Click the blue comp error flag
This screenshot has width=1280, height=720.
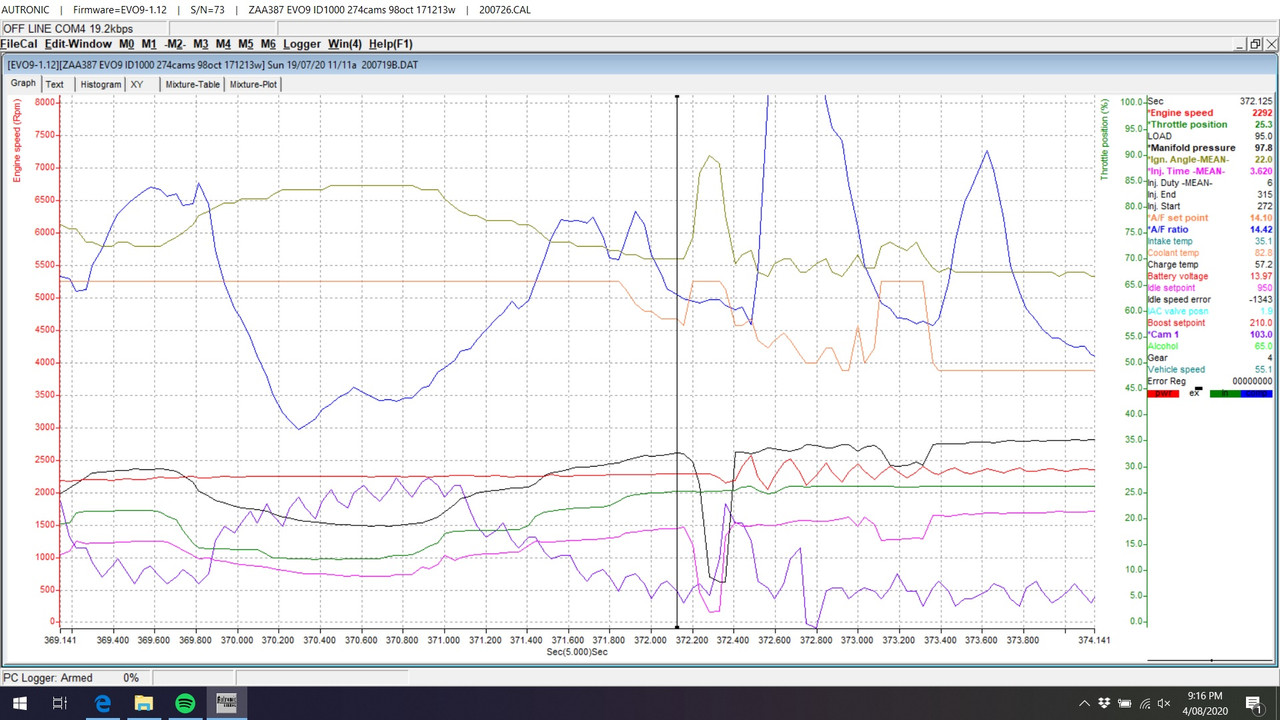tap(1257, 393)
